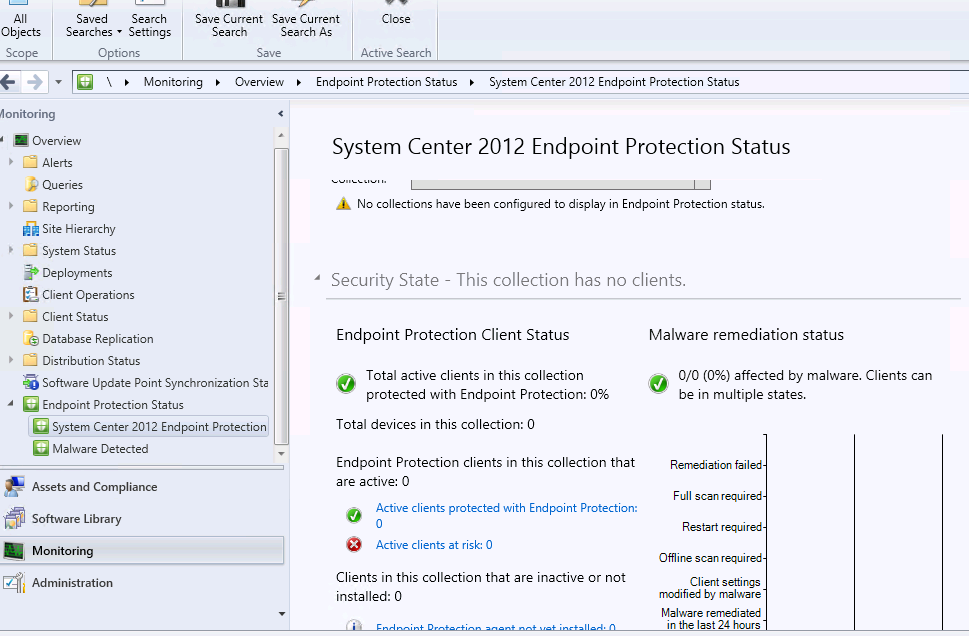The width and height of the screenshot is (969, 636).
Task: Open breadcrumb arrow after Endpoint Protection Status
Action: point(472,82)
